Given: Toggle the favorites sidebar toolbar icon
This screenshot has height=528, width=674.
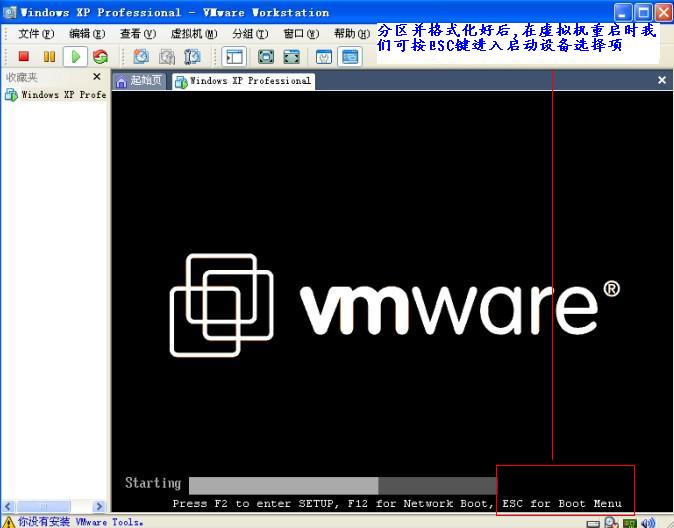Looking at the screenshot, I should tap(234, 57).
